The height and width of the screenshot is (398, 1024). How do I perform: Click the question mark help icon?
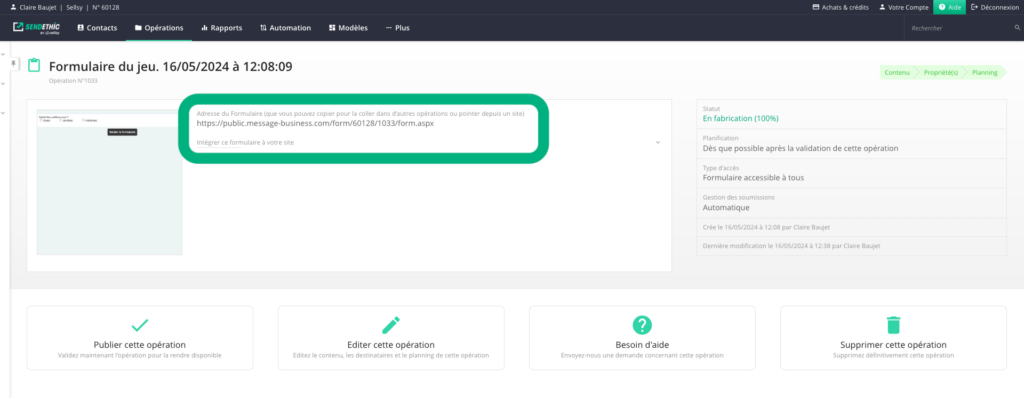(643, 325)
